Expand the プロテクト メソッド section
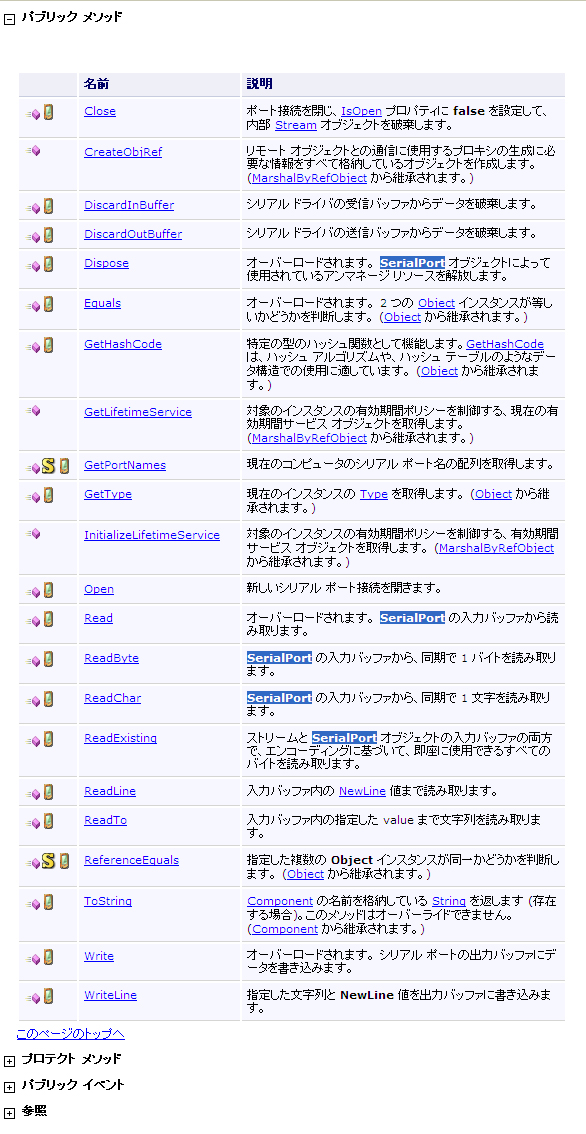 tap(9, 1061)
